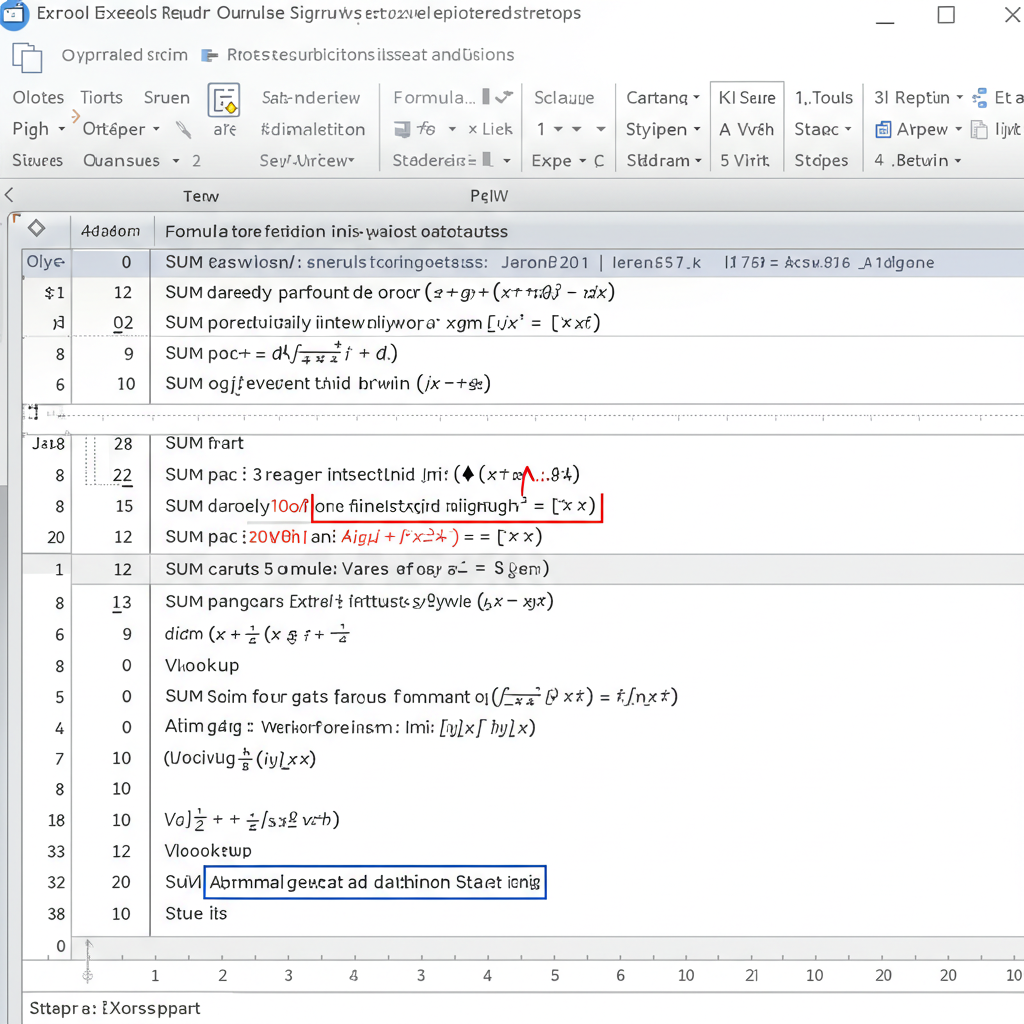Select the Sclauue tab
1024x1024 pixels.
tap(564, 98)
